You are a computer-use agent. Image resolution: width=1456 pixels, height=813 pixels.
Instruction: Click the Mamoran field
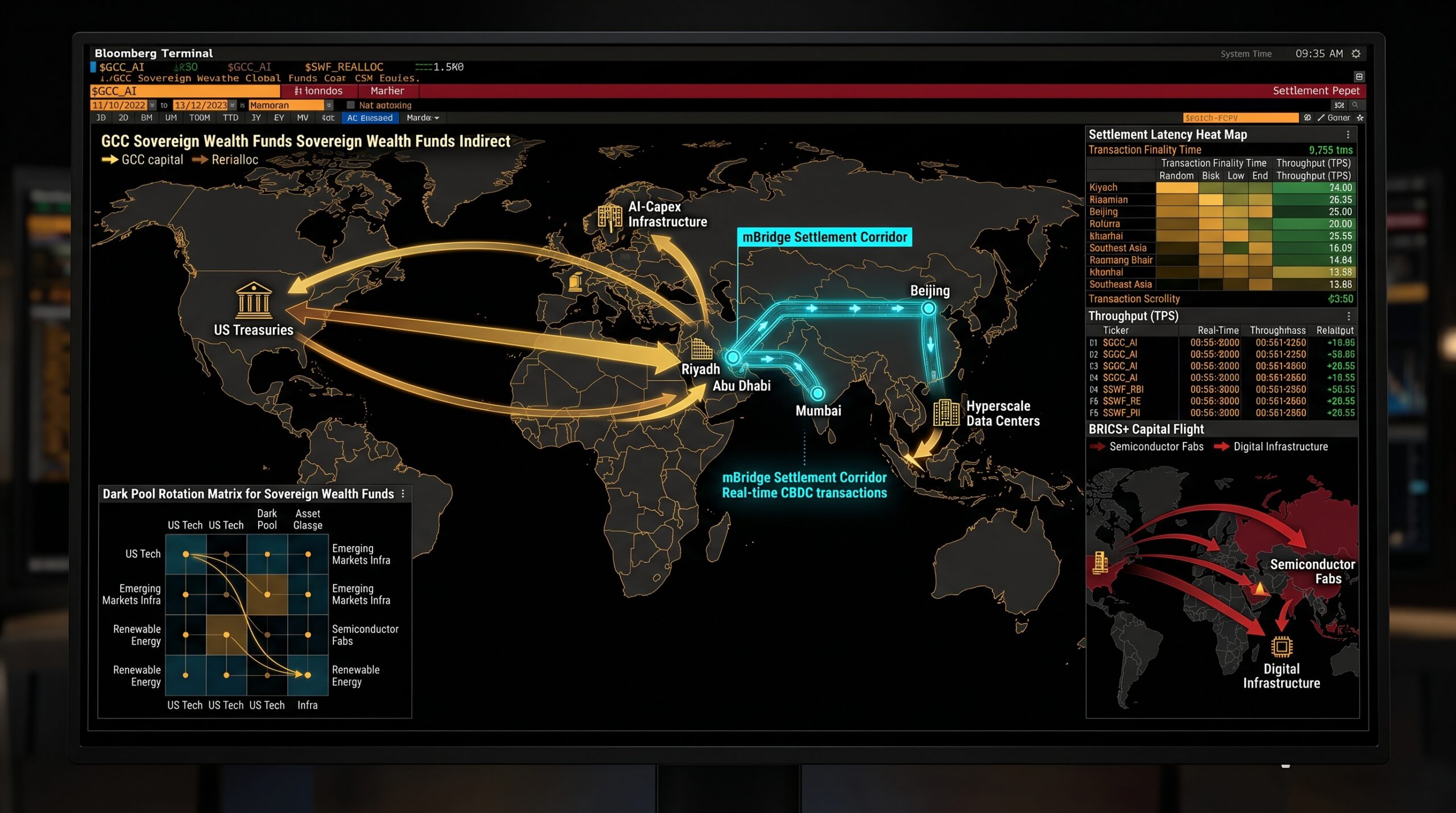pos(286,105)
